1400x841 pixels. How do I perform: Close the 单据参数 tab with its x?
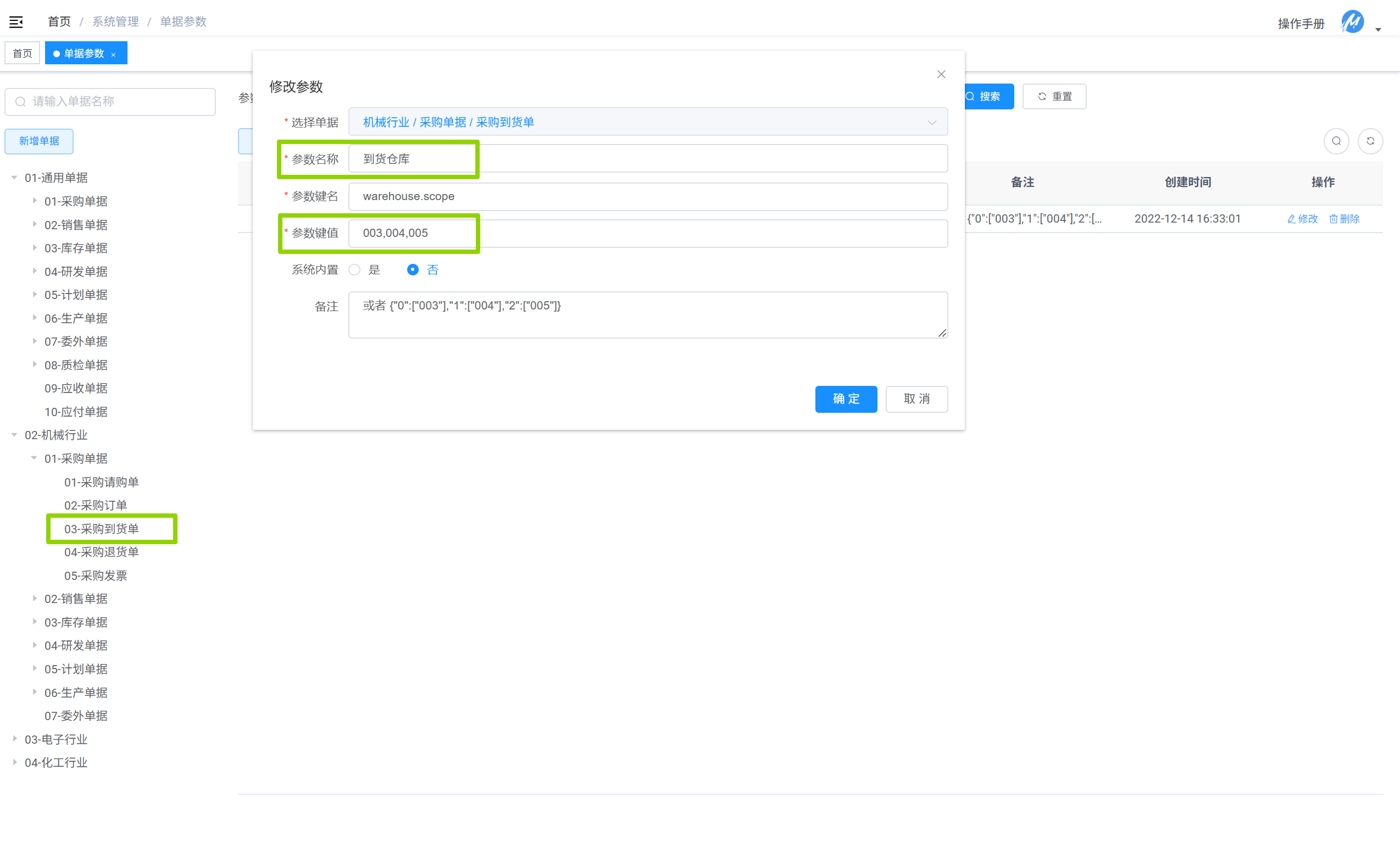click(x=114, y=54)
